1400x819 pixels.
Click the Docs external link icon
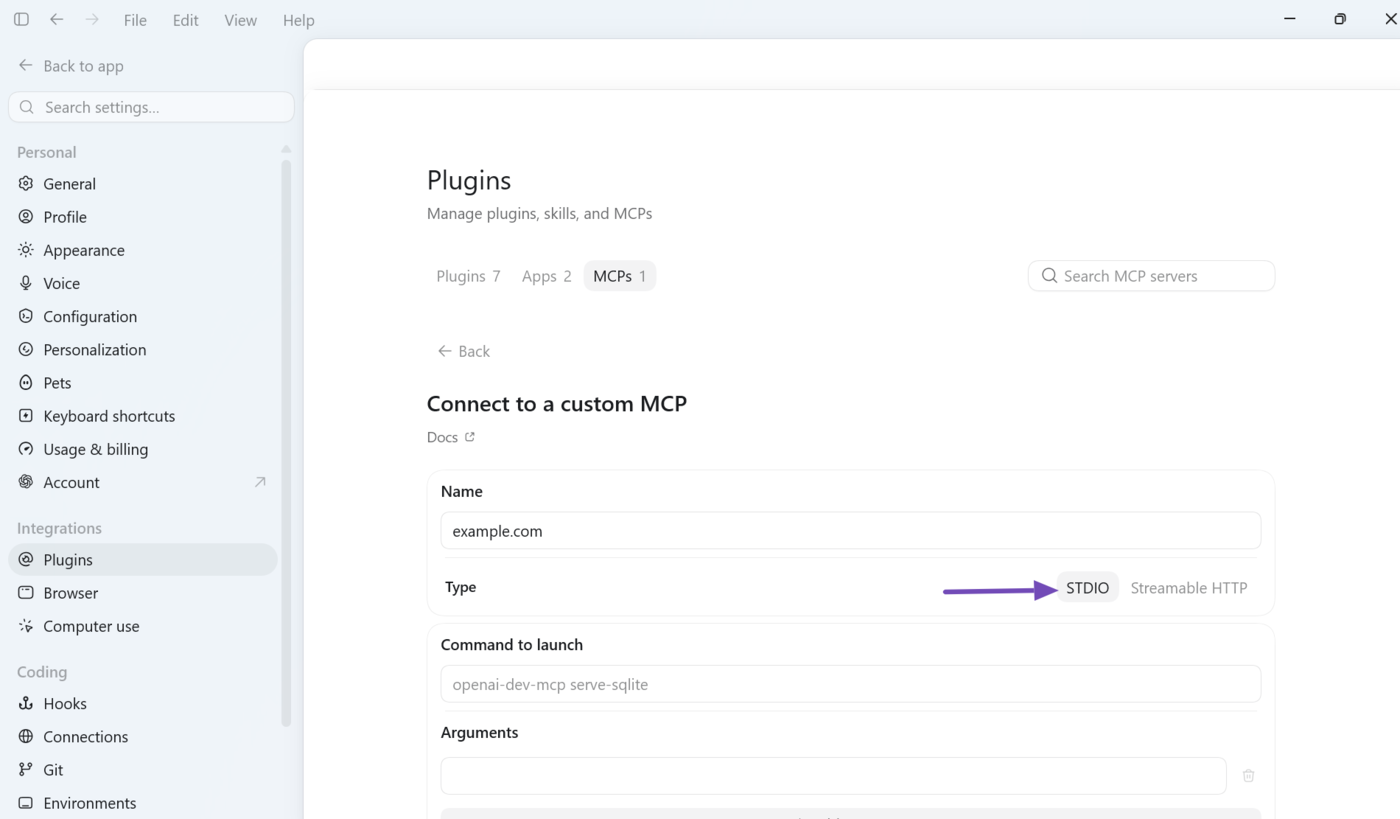pos(470,437)
